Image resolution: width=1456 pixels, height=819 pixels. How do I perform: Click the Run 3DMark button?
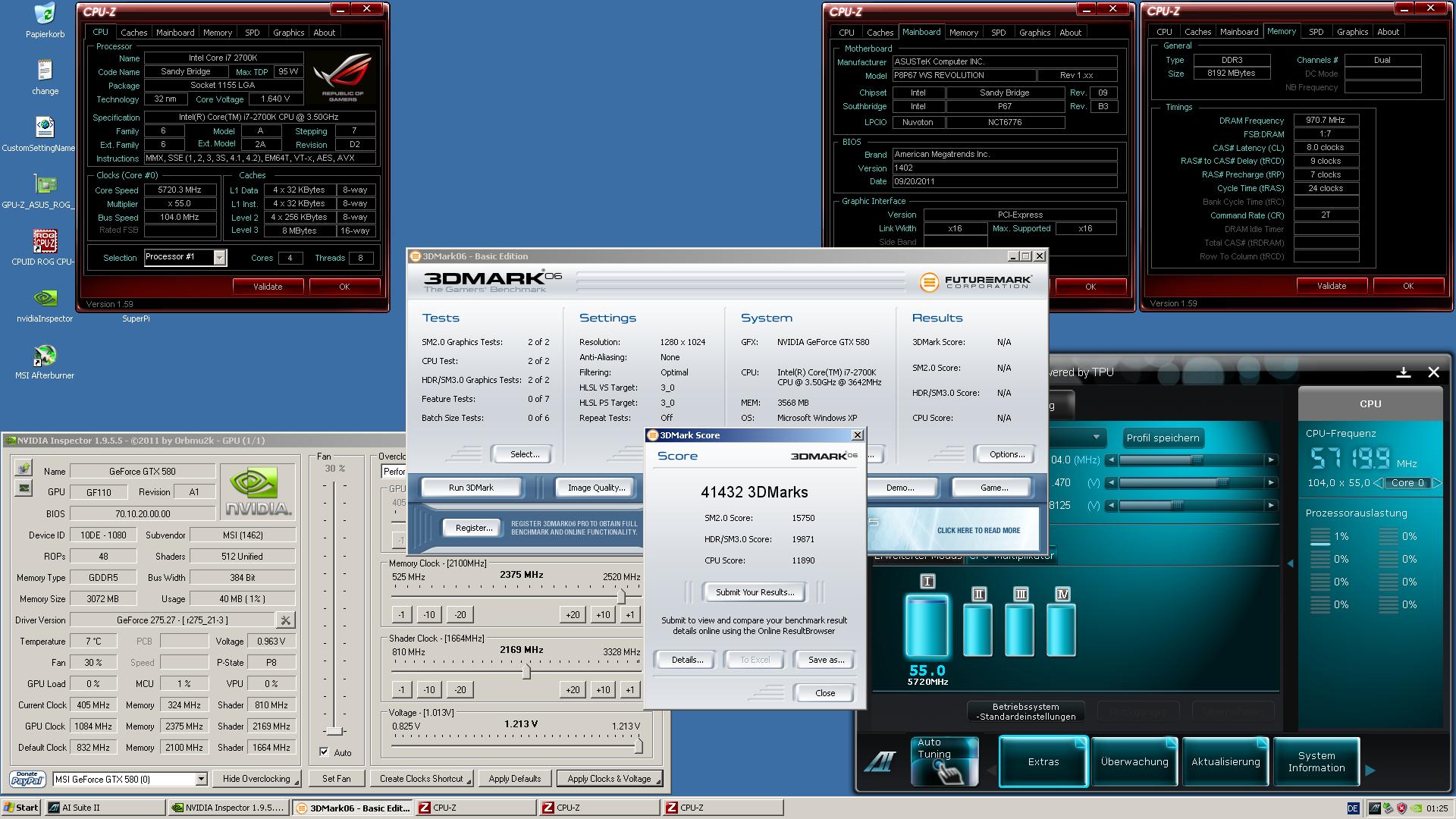click(x=470, y=488)
